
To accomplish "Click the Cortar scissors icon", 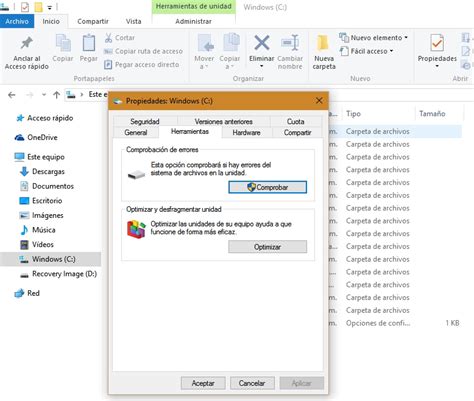I will 108,38.
